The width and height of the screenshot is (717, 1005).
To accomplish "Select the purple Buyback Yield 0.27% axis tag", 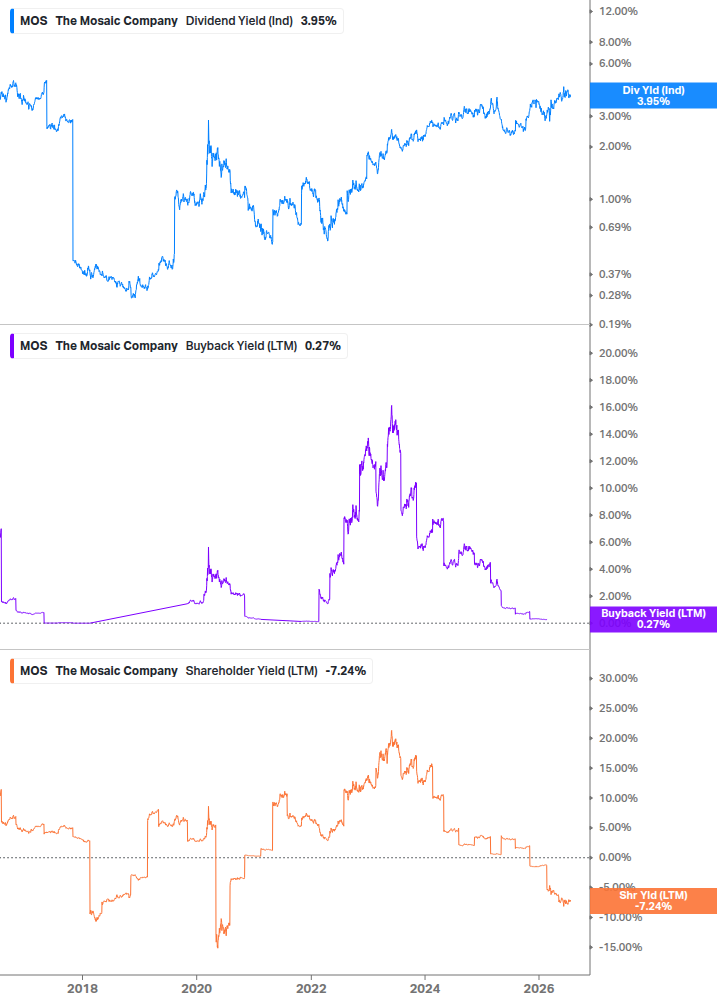I will tap(653, 619).
